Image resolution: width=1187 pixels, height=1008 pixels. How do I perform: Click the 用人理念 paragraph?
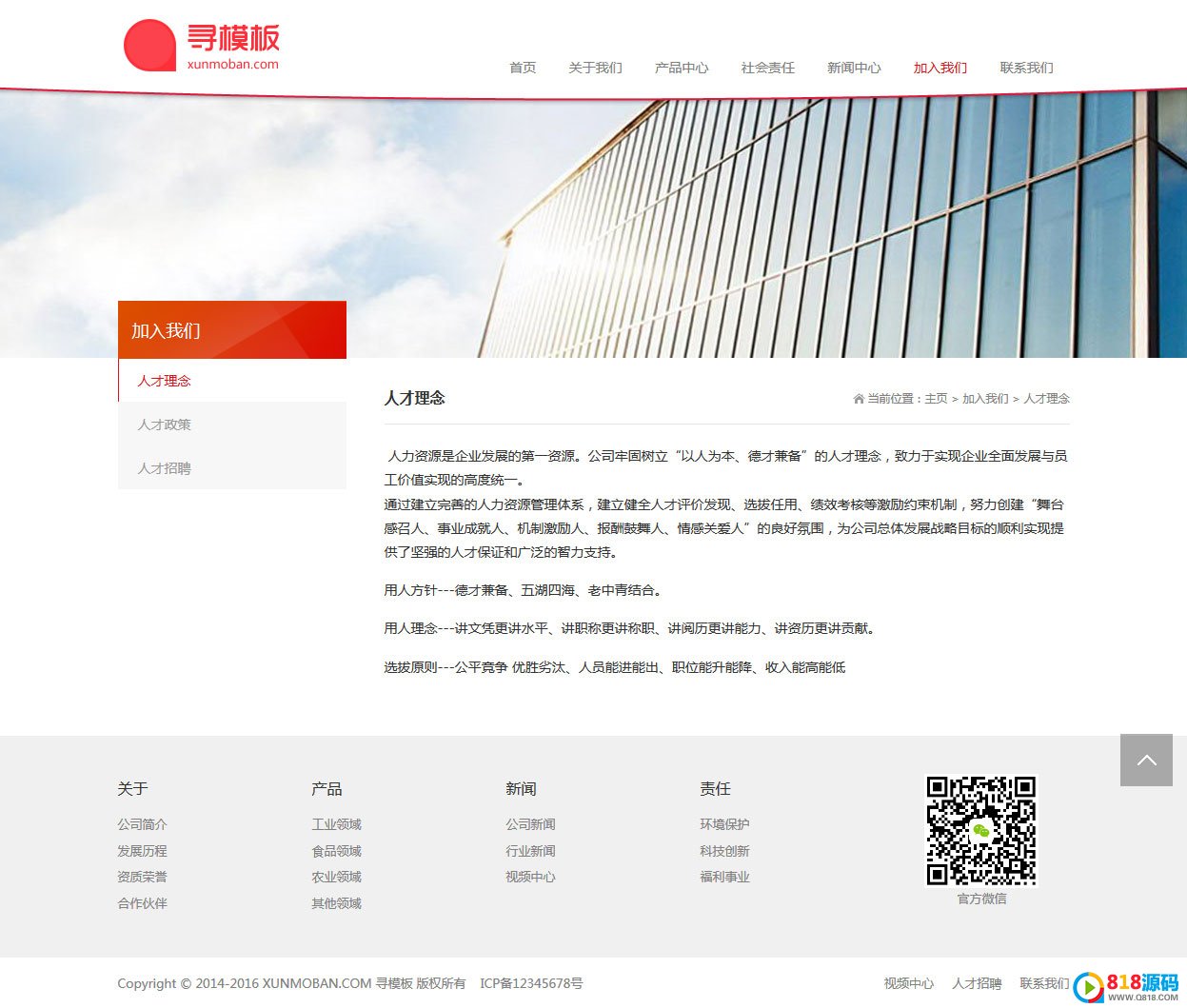click(629, 628)
